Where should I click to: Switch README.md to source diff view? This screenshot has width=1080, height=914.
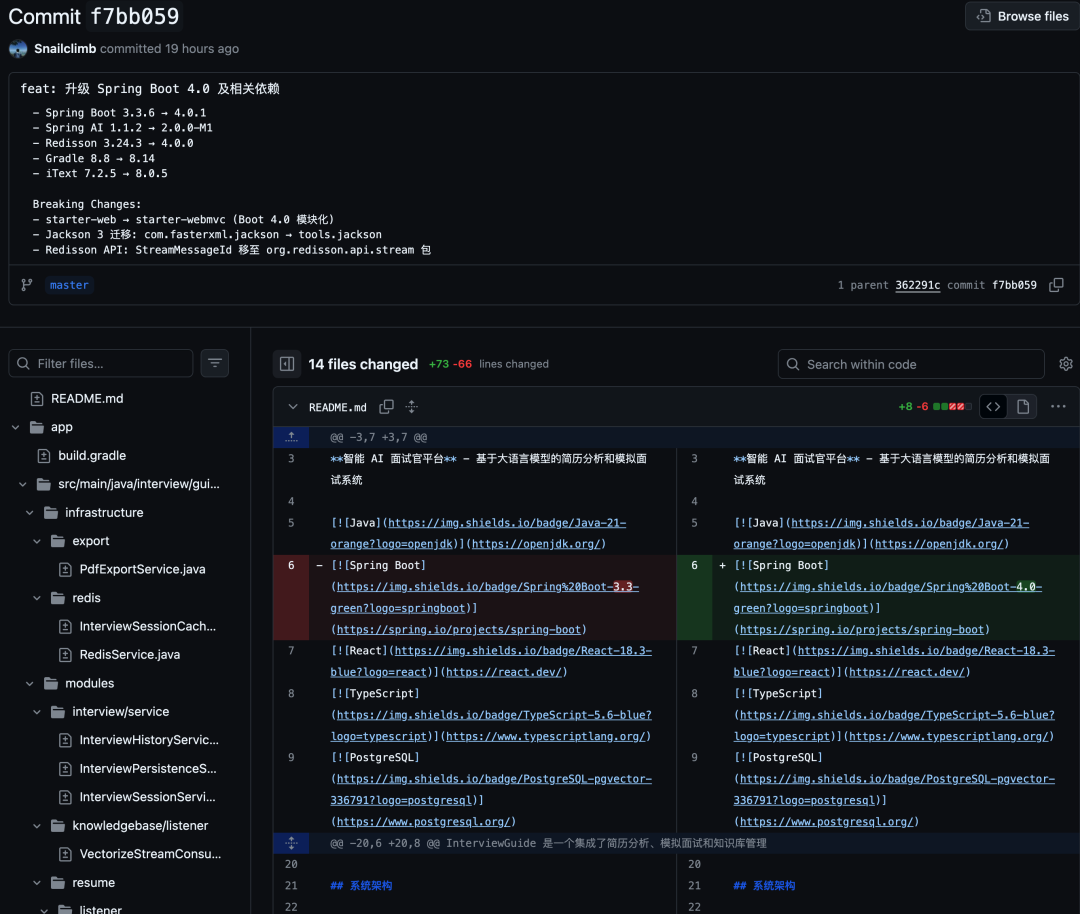point(993,407)
